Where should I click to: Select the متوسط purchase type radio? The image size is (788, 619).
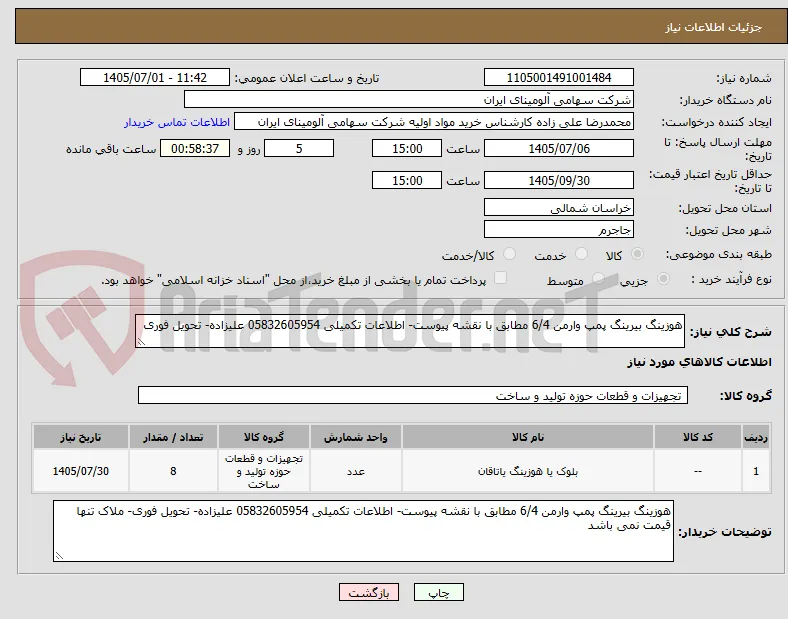click(x=598, y=279)
